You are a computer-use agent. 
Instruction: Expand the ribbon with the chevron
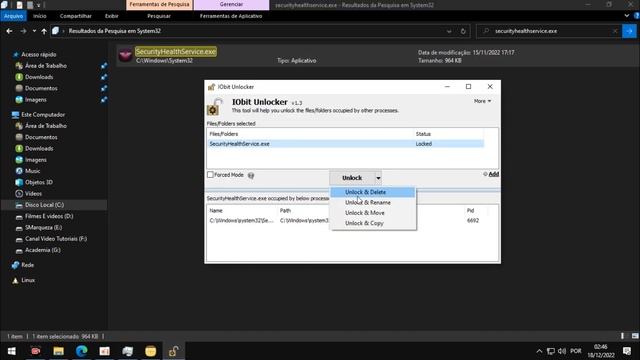coord(627,16)
